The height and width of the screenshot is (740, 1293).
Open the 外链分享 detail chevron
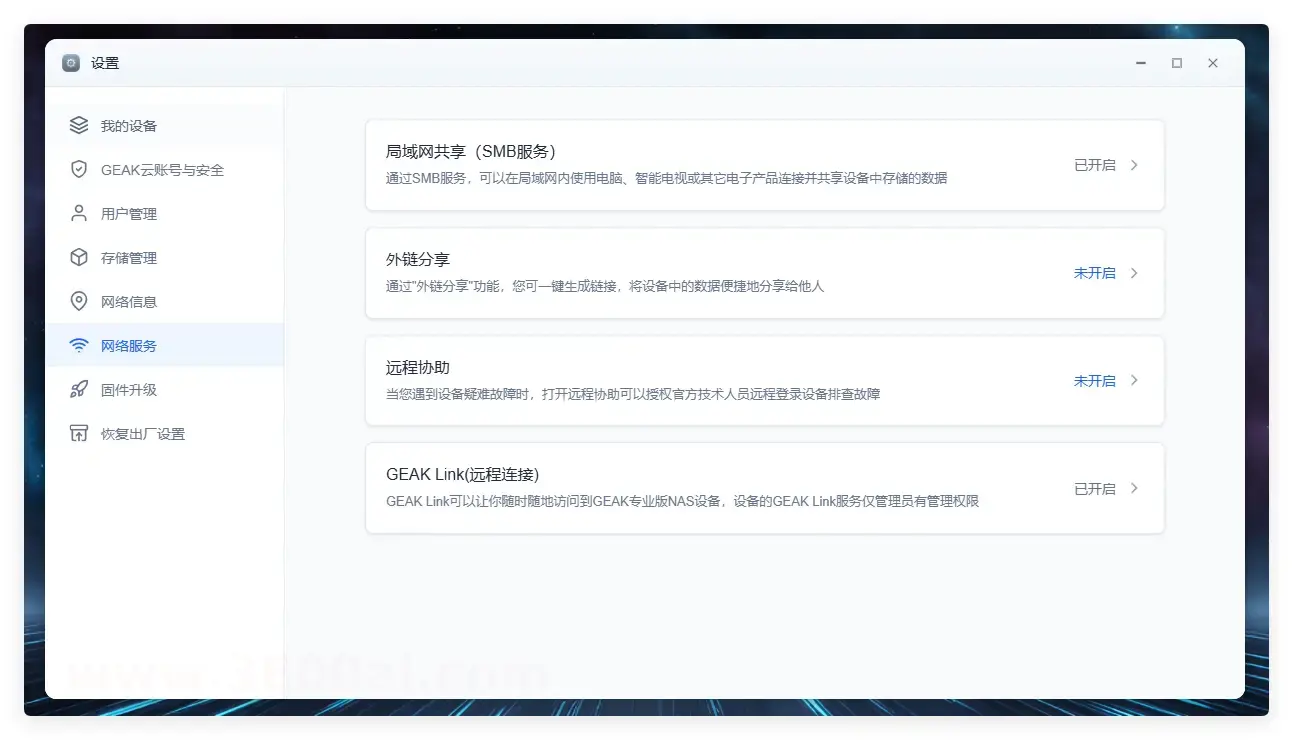[1135, 272]
